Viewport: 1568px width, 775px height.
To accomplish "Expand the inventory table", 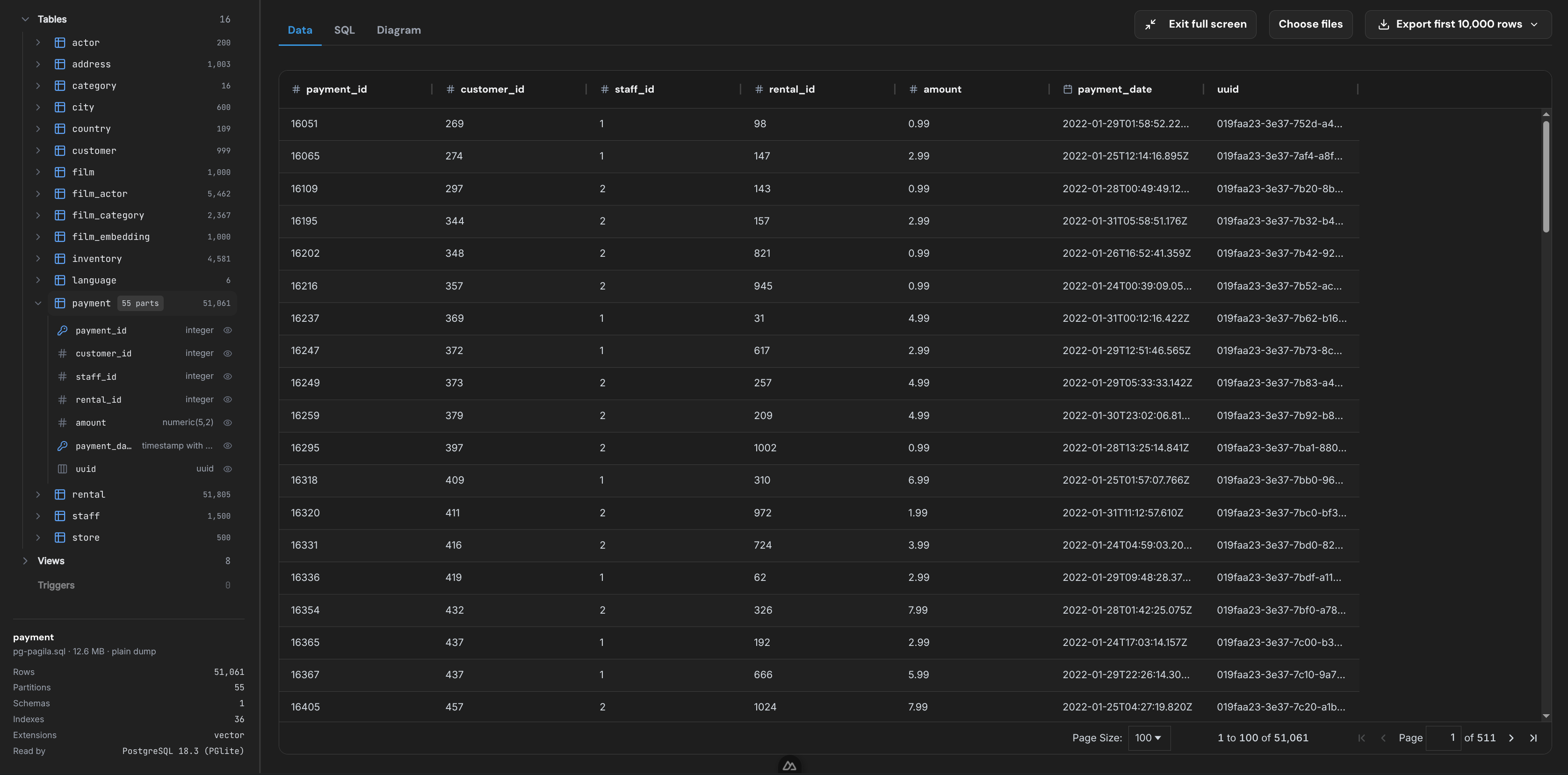I will coord(38,259).
